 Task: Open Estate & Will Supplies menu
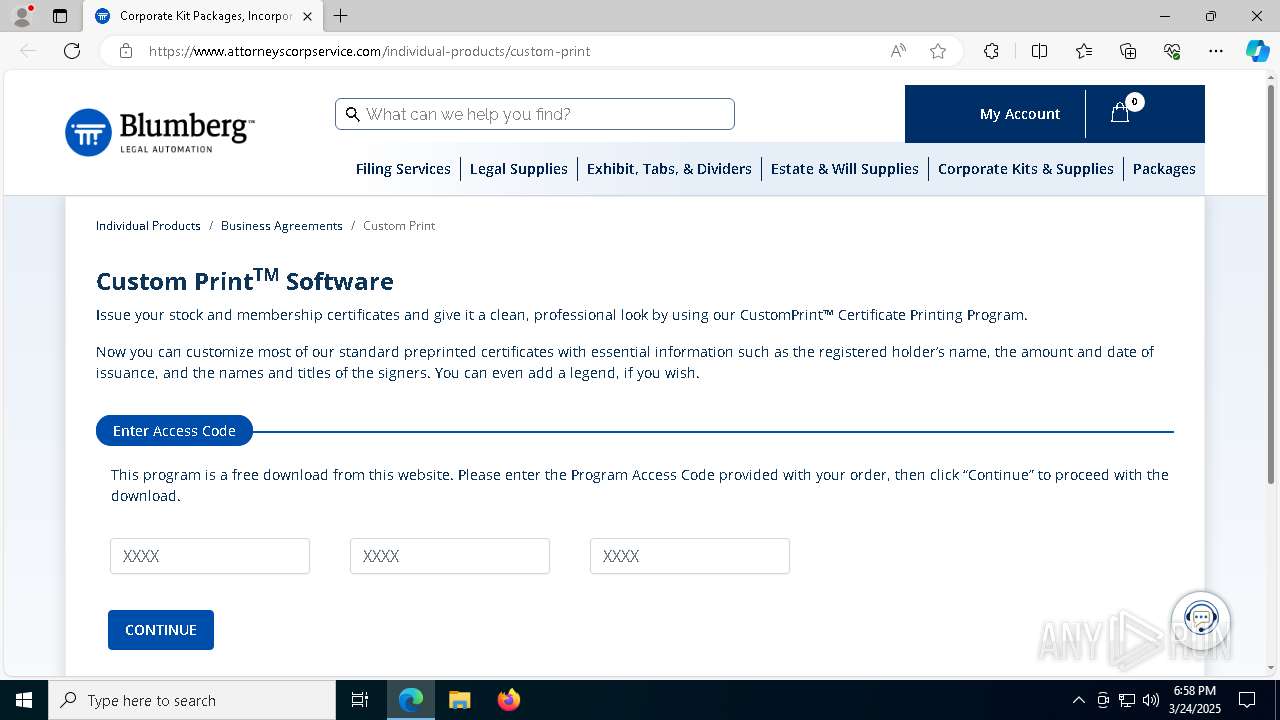click(x=845, y=169)
